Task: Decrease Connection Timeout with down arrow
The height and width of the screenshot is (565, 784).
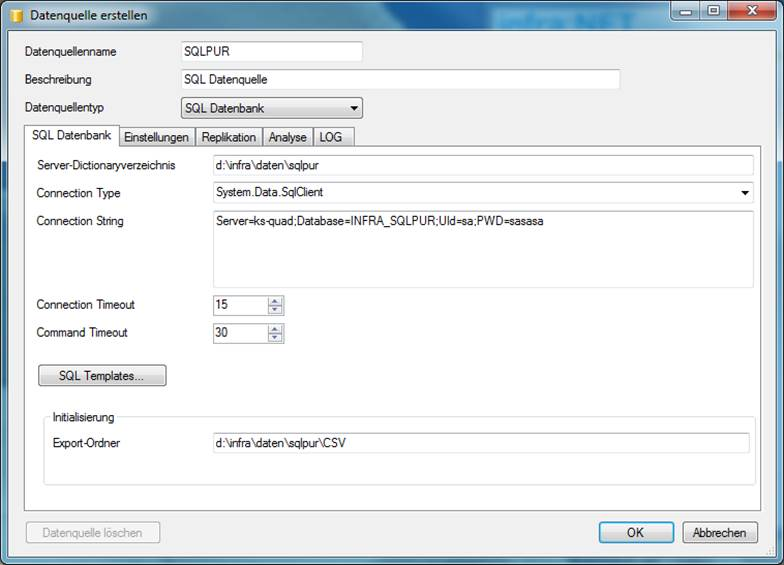Action: coord(275,310)
